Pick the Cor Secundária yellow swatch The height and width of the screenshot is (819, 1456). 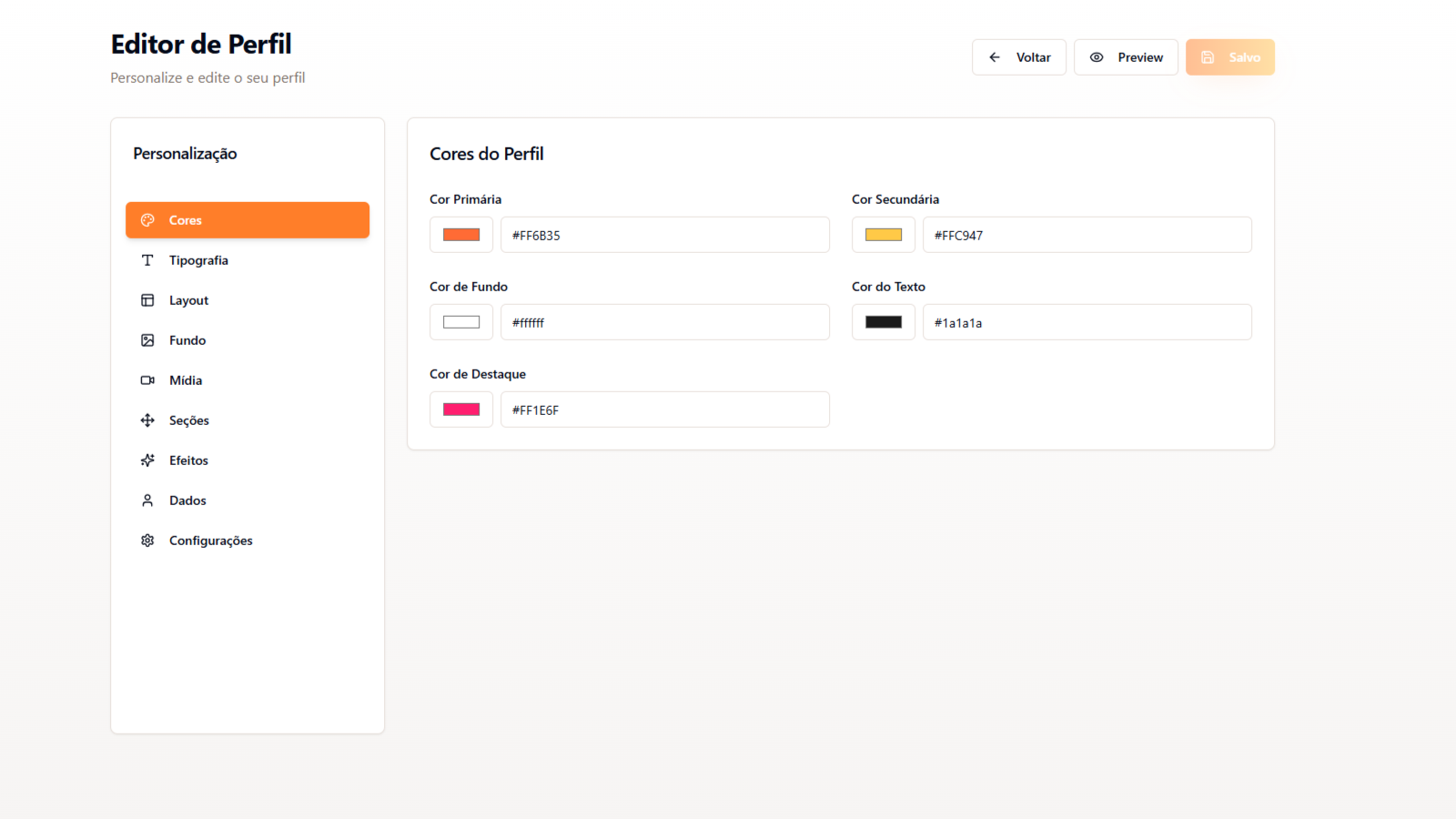tap(884, 235)
